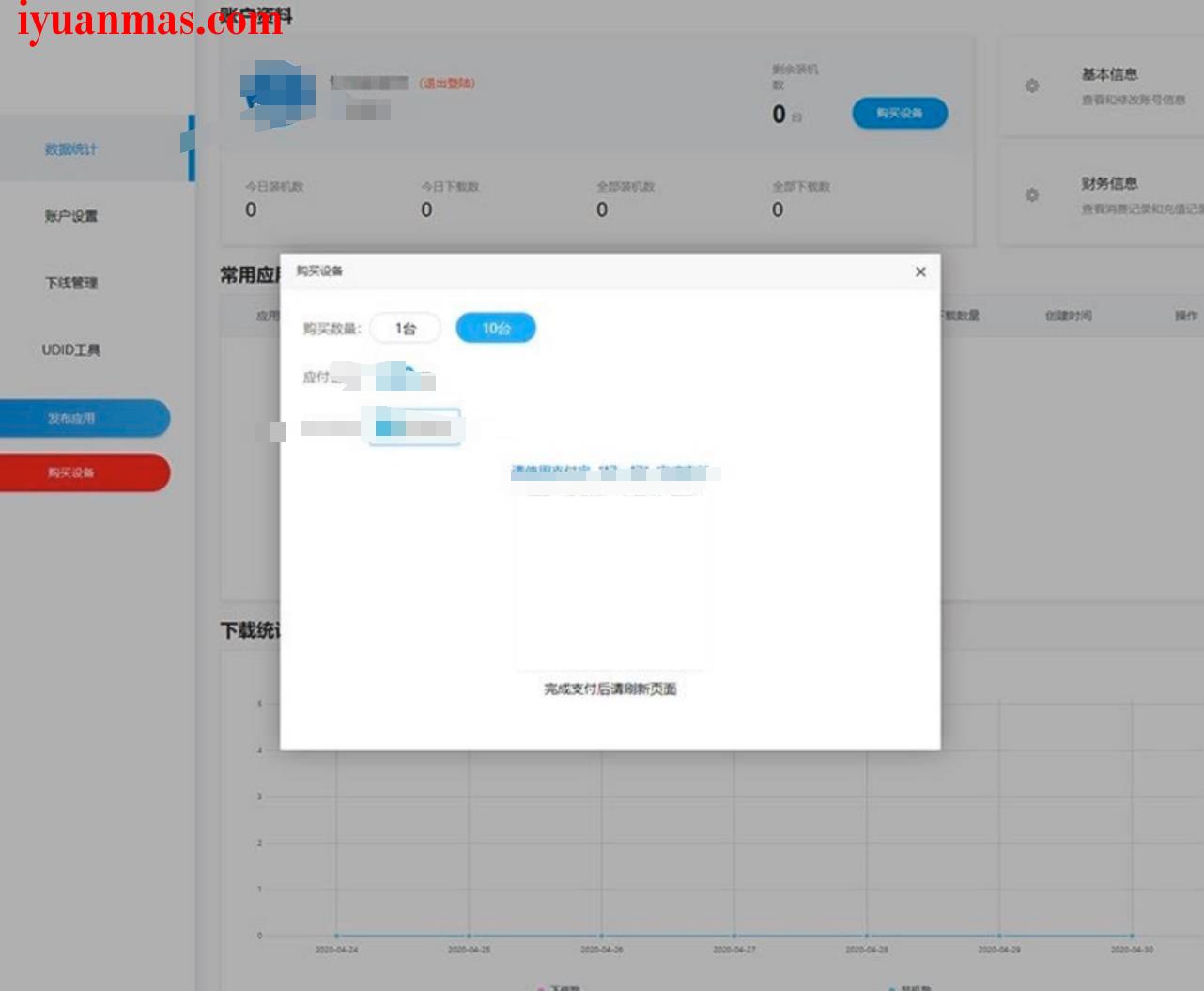Screen dimensions: 1204x991
Task: Close the 购买设备 dialog
Action: (x=920, y=271)
